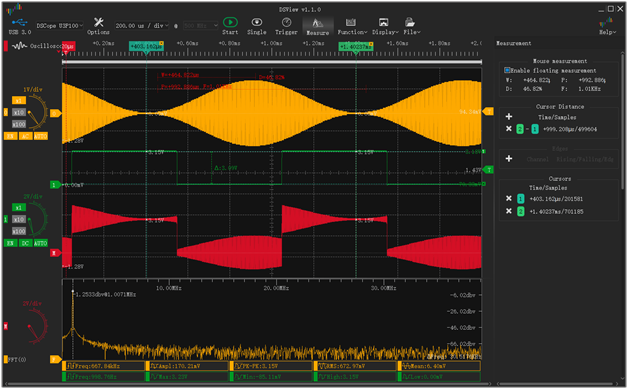Click the red math channel voltage dial
Viewport: 628px width, 389px height.
(x=37, y=327)
